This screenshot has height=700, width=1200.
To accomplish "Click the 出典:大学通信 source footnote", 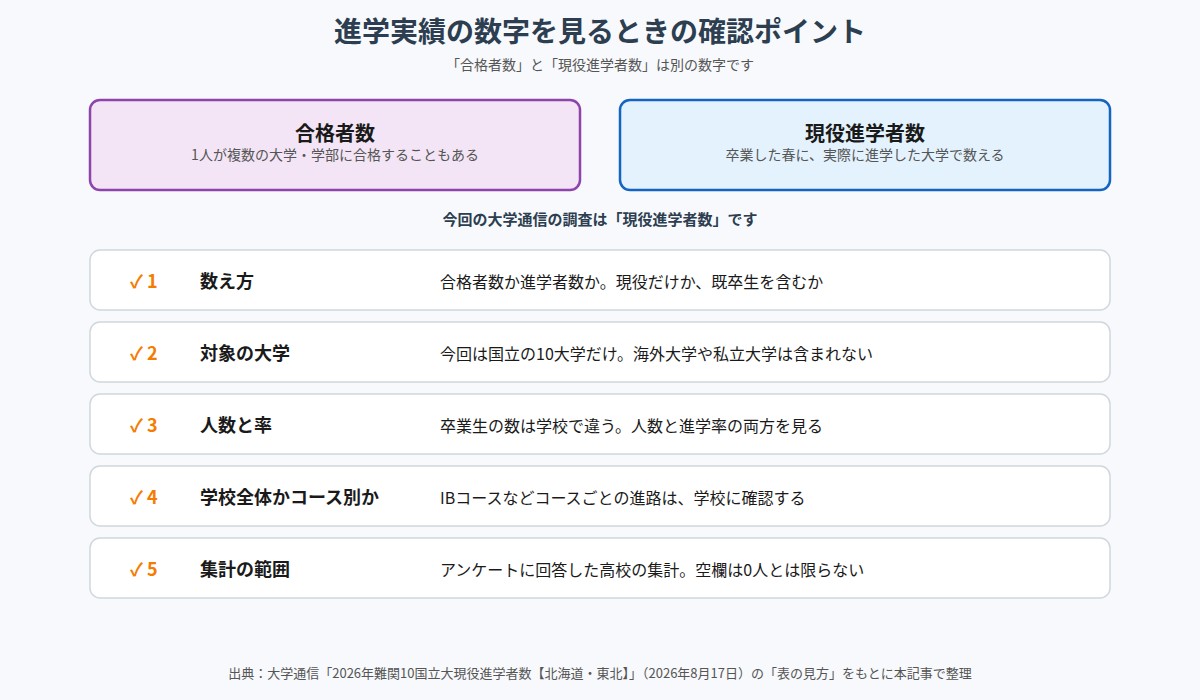I will [600, 673].
